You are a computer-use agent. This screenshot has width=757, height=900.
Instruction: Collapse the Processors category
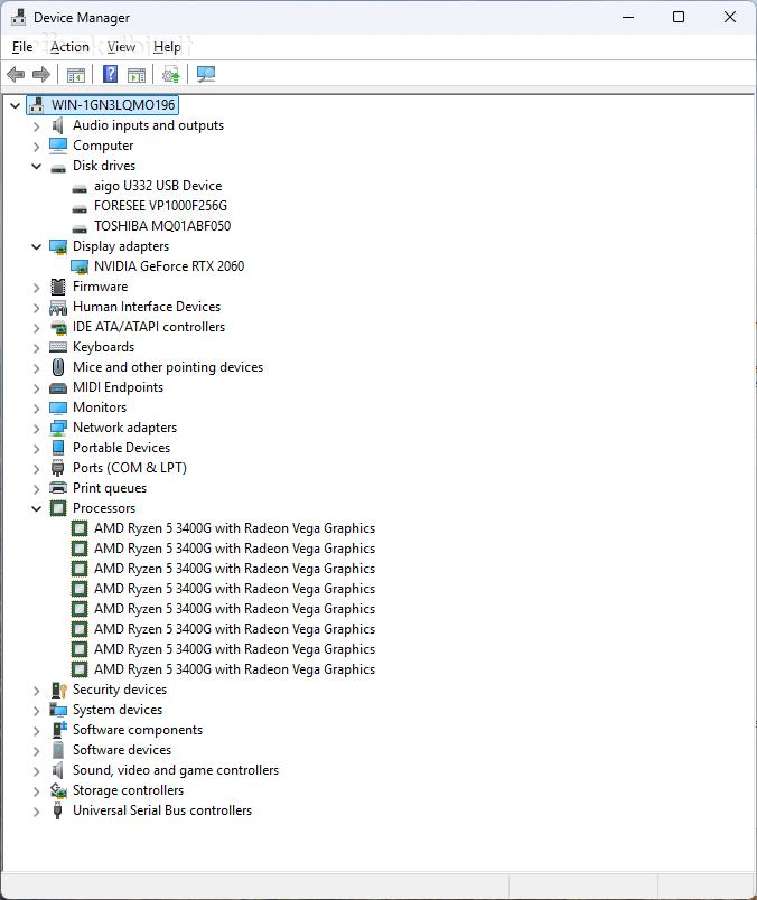click(36, 509)
